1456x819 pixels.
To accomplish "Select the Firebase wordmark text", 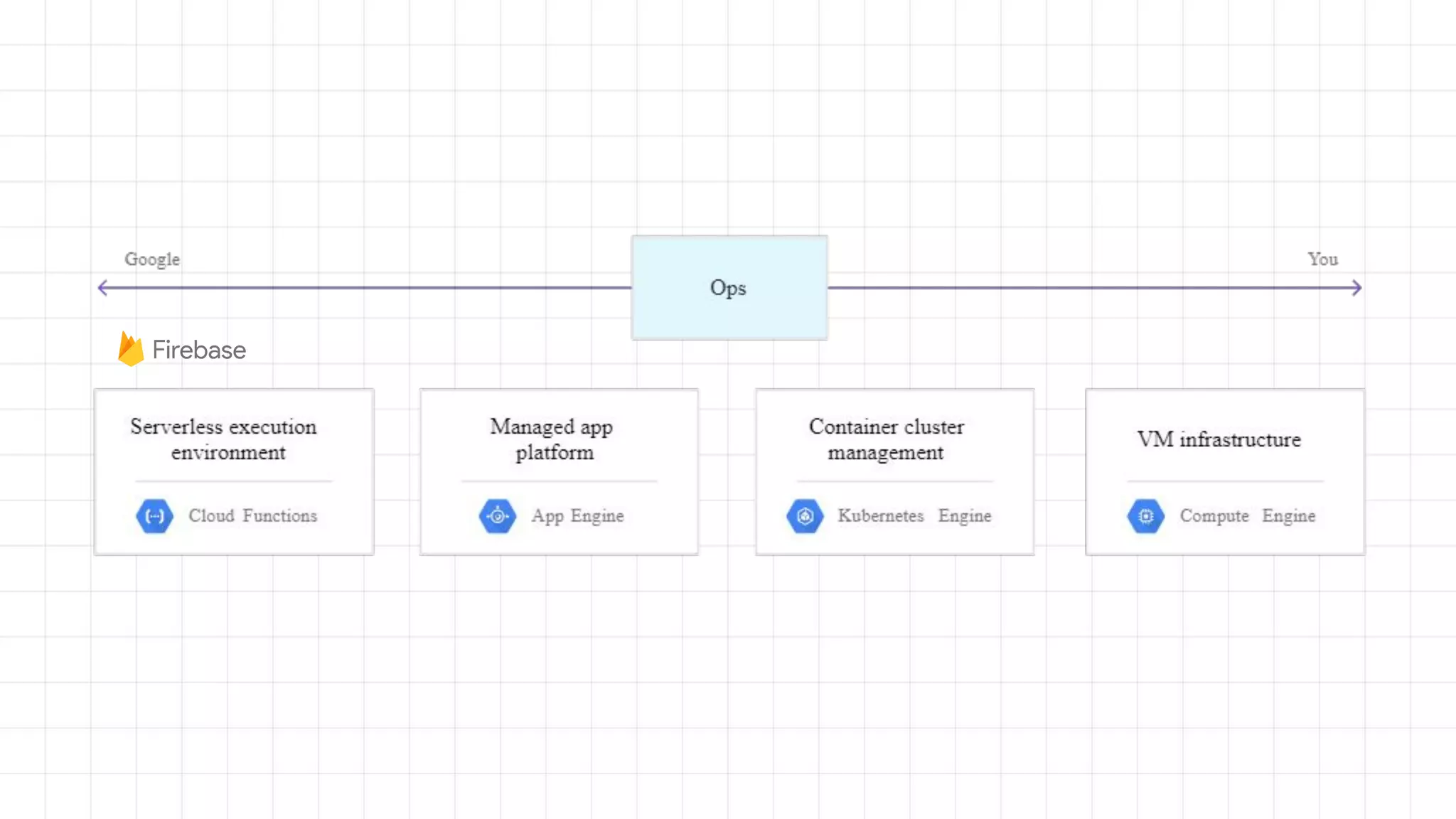I will (199, 350).
